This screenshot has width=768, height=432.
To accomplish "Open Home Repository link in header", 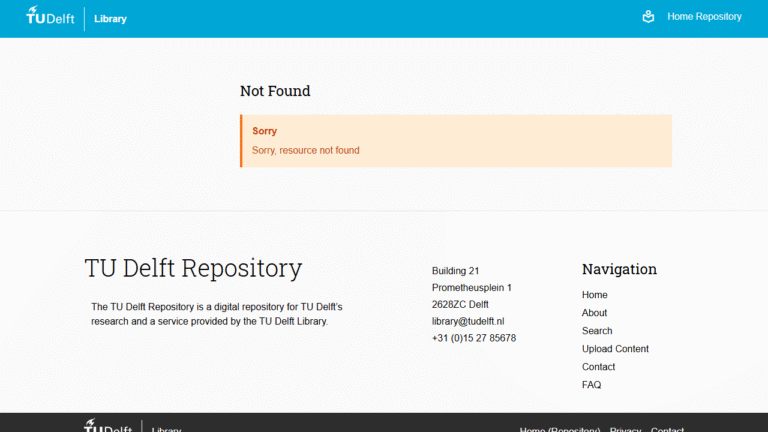I will pos(704,17).
